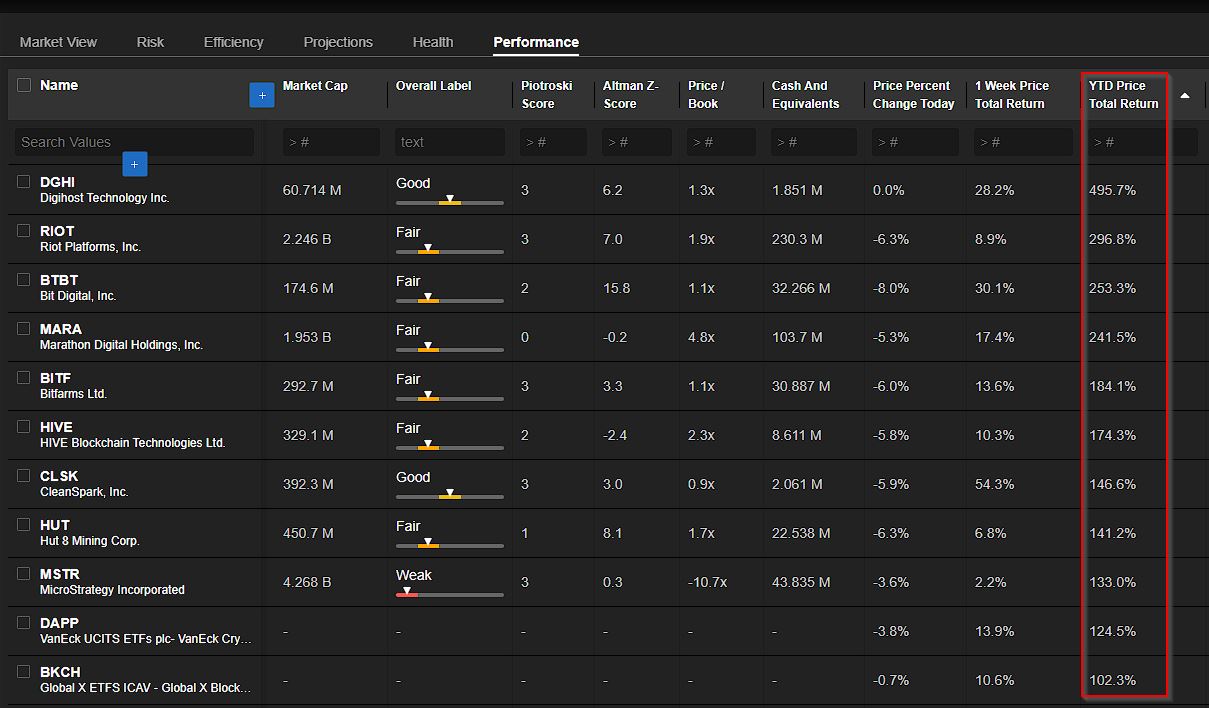Image resolution: width=1209 pixels, height=708 pixels.
Task: Open the HIVE Blockchain Technologies ticker link
Action: [x=56, y=427]
